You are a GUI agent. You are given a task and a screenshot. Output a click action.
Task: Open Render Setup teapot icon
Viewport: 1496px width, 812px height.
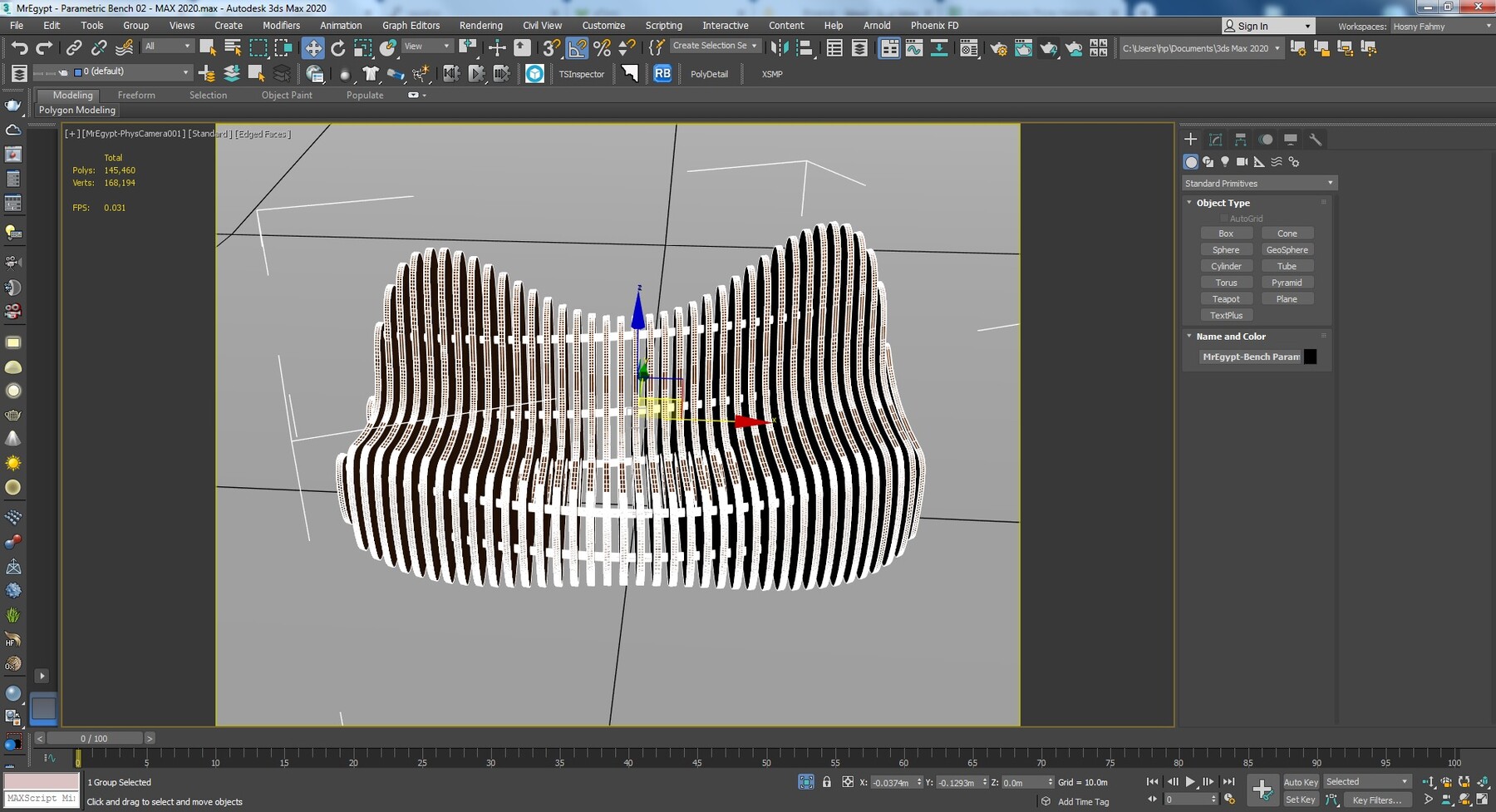click(x=998, y=48)
